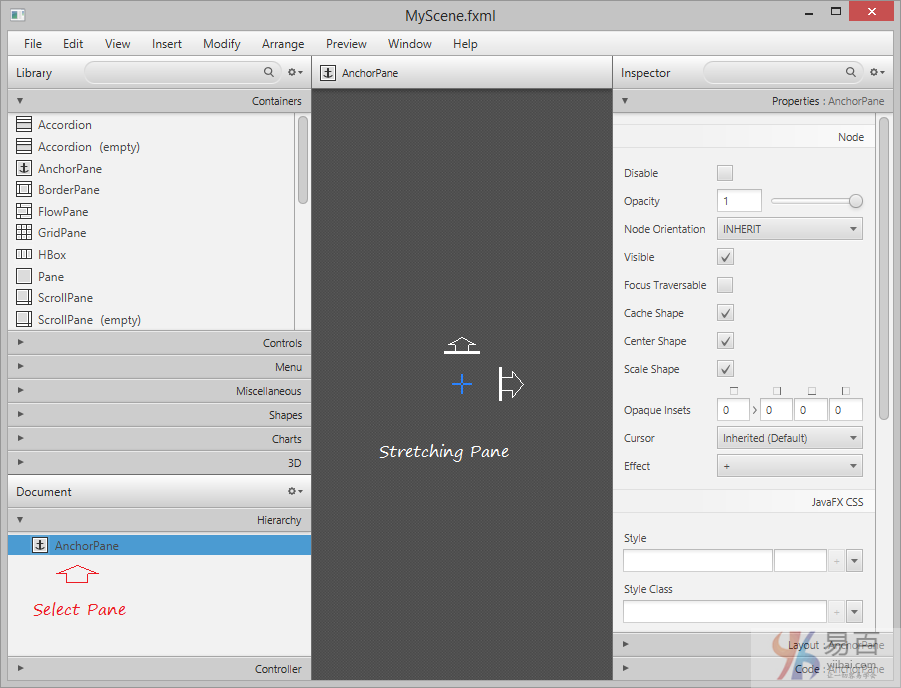Select the HBox icon in Containers

click(x=24, y=255)
